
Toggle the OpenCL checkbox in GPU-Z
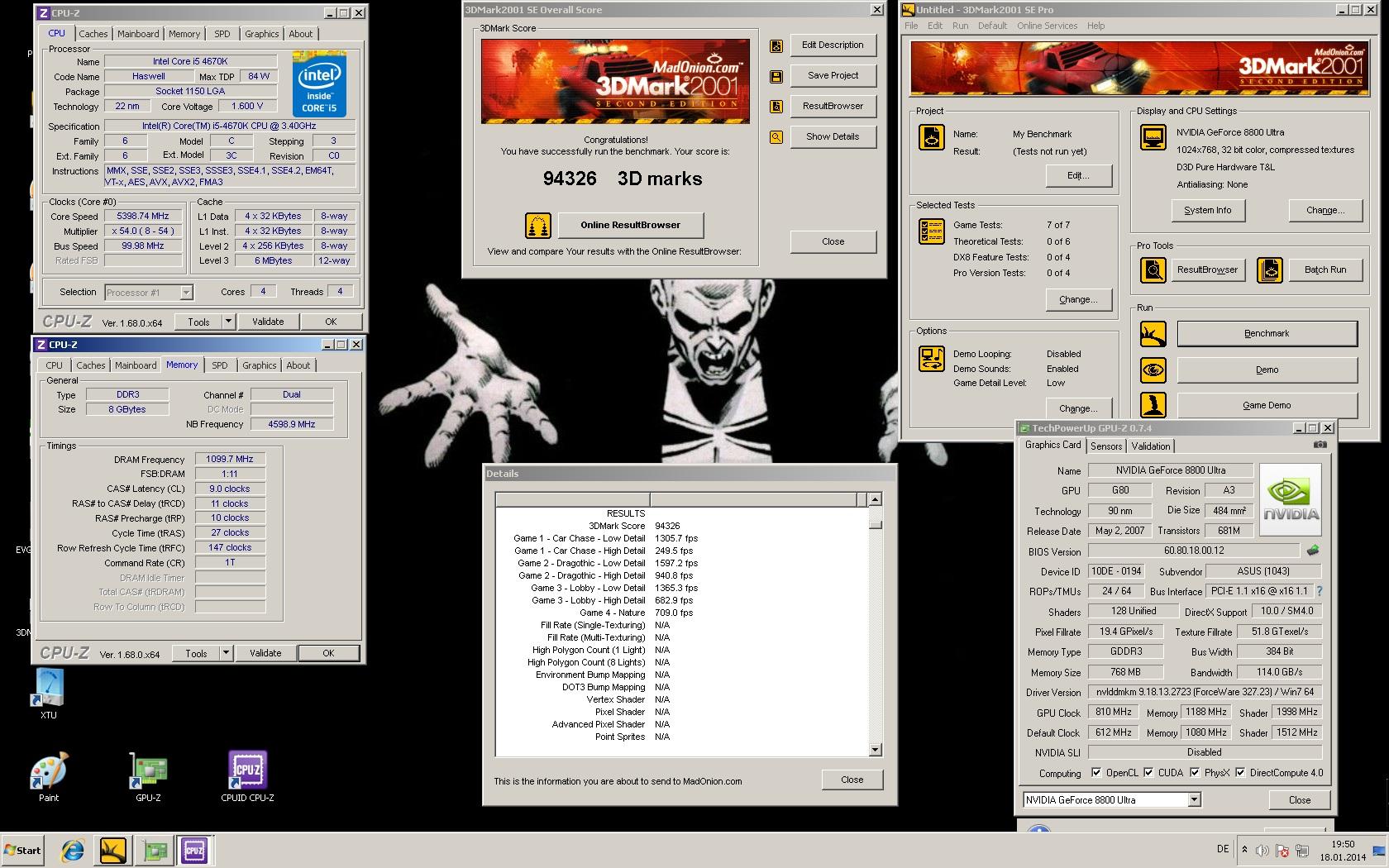(x=1096, y=773)
